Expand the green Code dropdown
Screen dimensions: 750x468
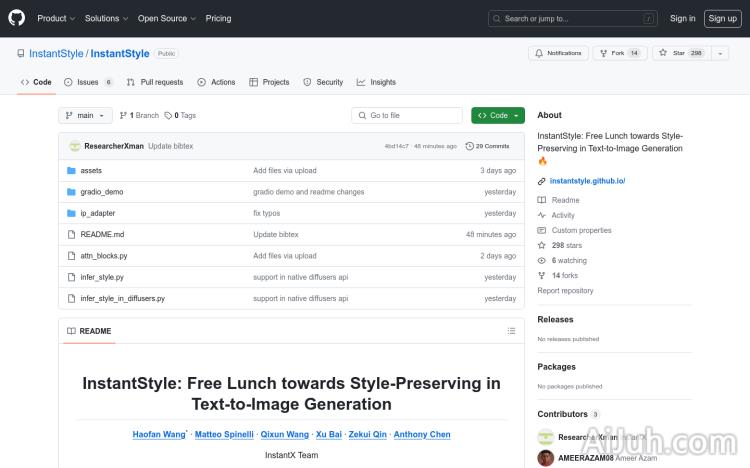click(x=498, y=116)
